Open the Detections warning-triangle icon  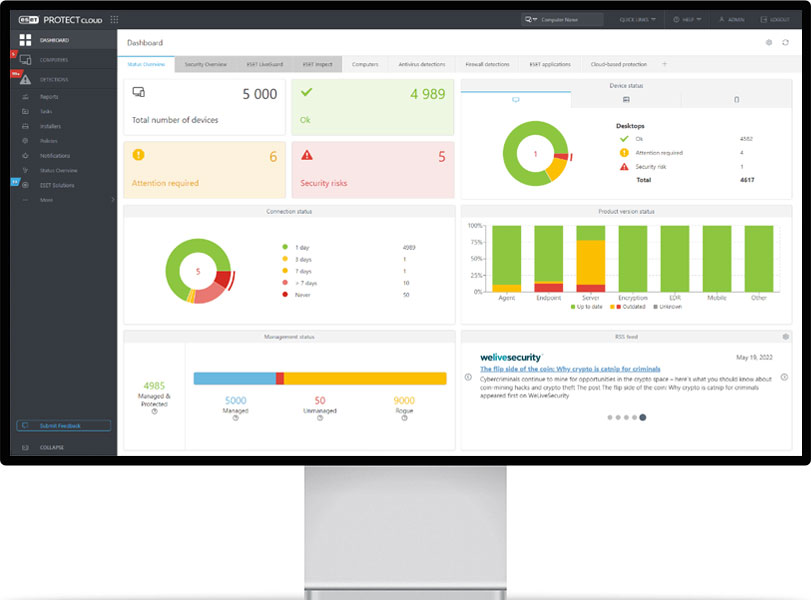(x=25, y=80)
